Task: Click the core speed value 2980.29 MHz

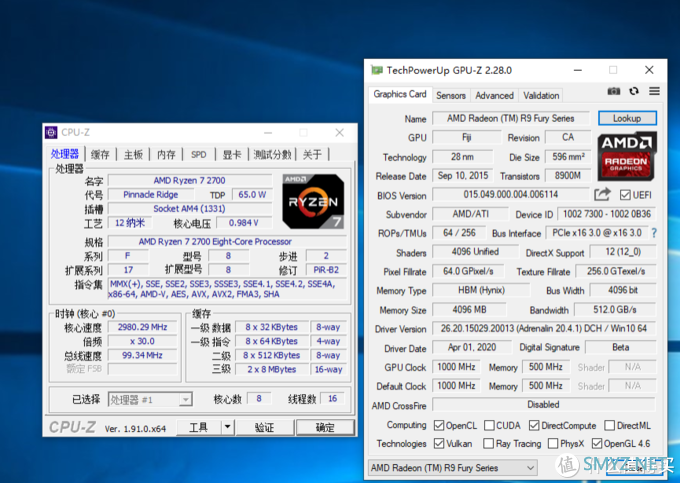Action: [143, 327]
